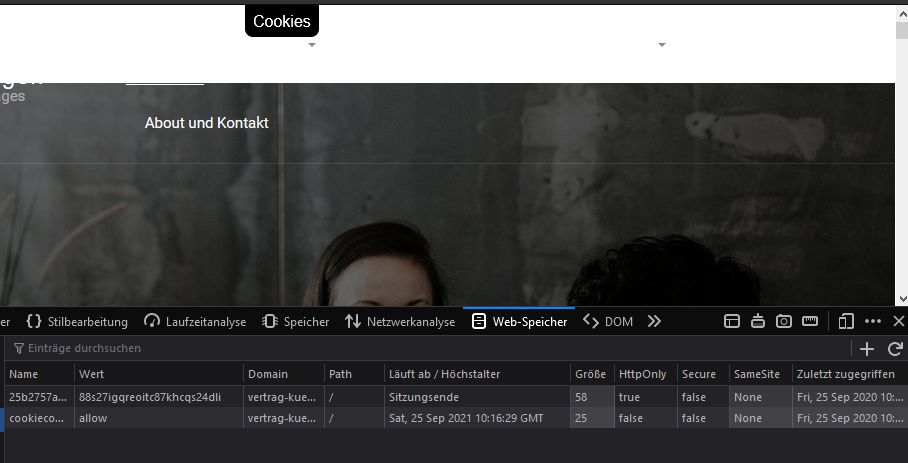Click the plus icon to add cookie
908x463 pixels.
[x=867, y=348]
